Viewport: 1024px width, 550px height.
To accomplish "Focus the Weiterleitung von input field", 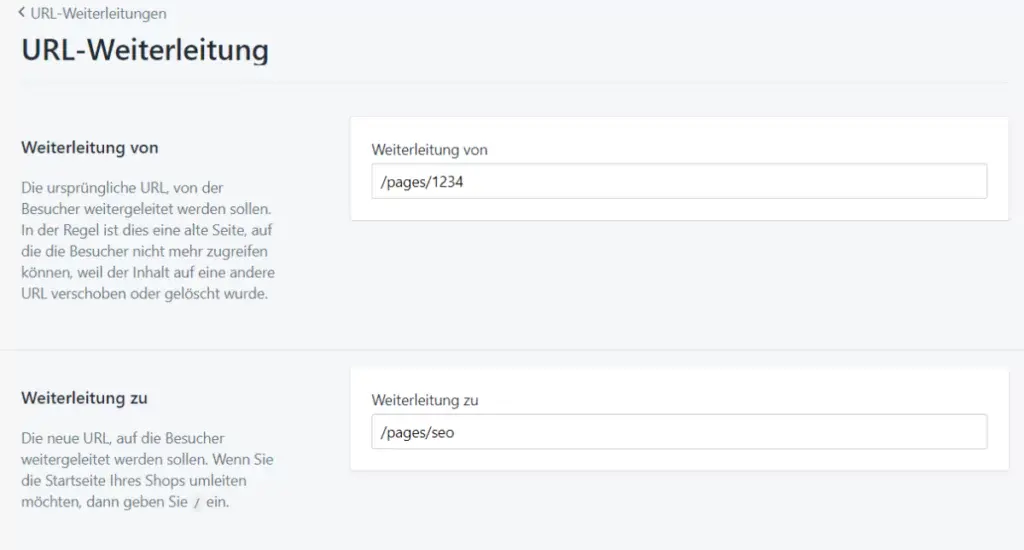I will (678, 182).
